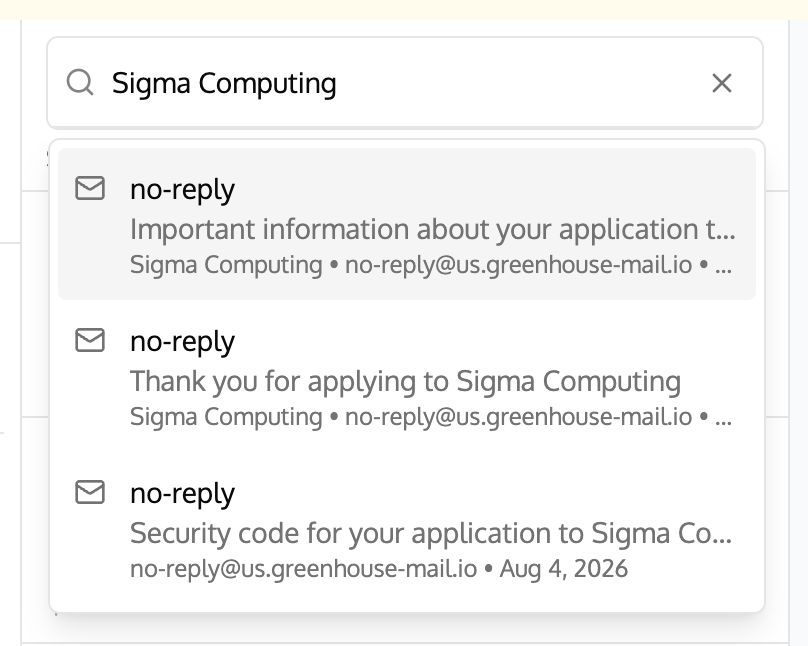Screen dimensions: 808x646
Task: Click the Aug 4, 2026 date text
Action: pyautogui.click(x=564, y=569)
